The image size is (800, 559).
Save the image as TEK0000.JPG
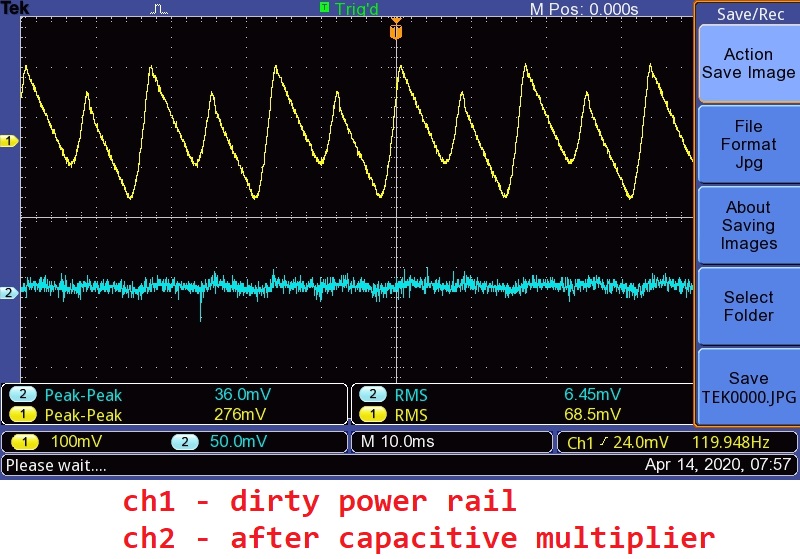(748, 387)
